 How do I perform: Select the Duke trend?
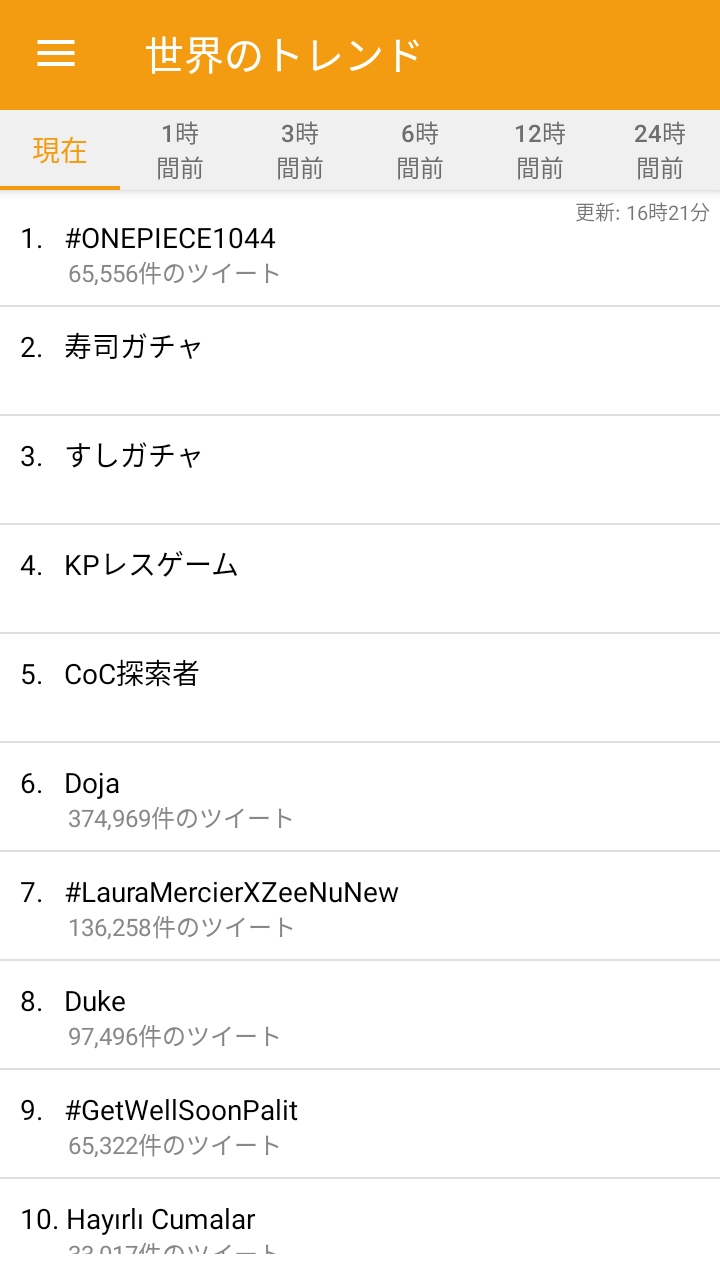[95, 1001]
